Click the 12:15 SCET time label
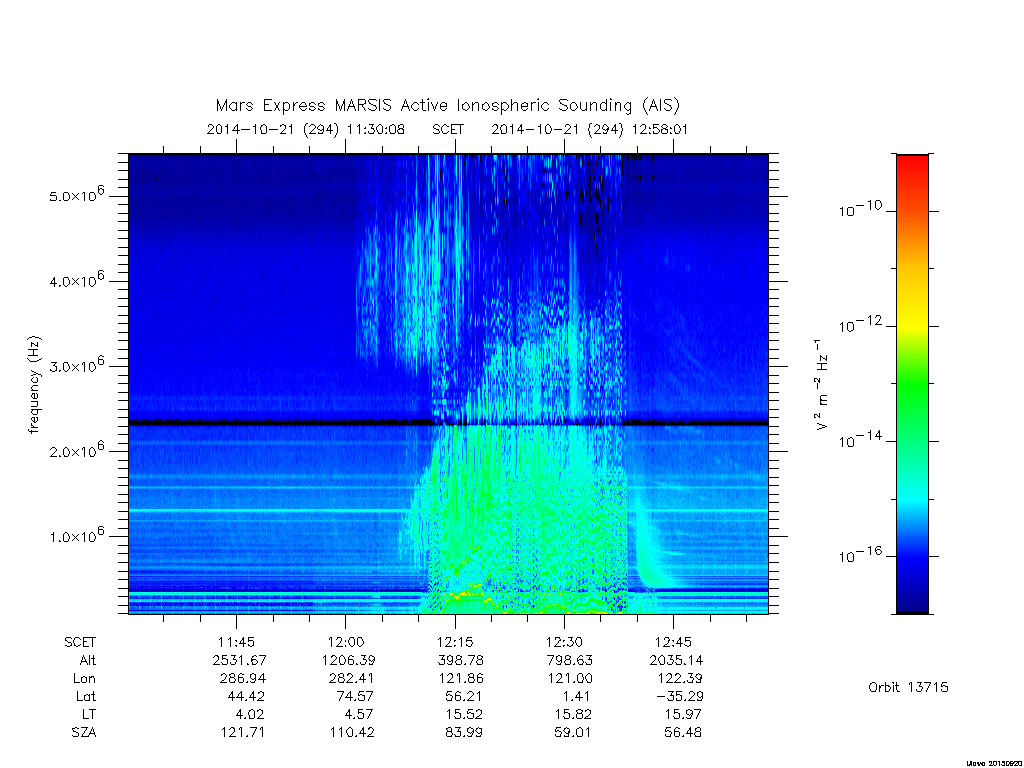The width and height of the screenshot is (1024, 768). click(x=455, y=642)
